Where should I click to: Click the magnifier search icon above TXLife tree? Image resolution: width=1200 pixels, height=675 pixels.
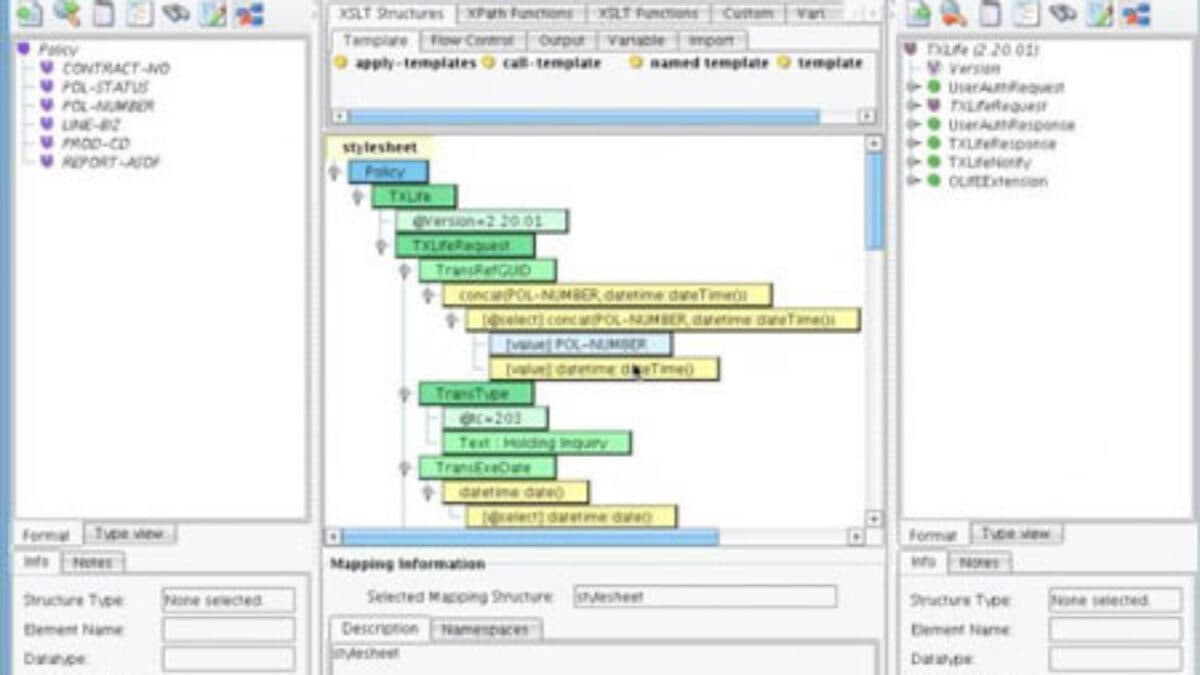953,13
